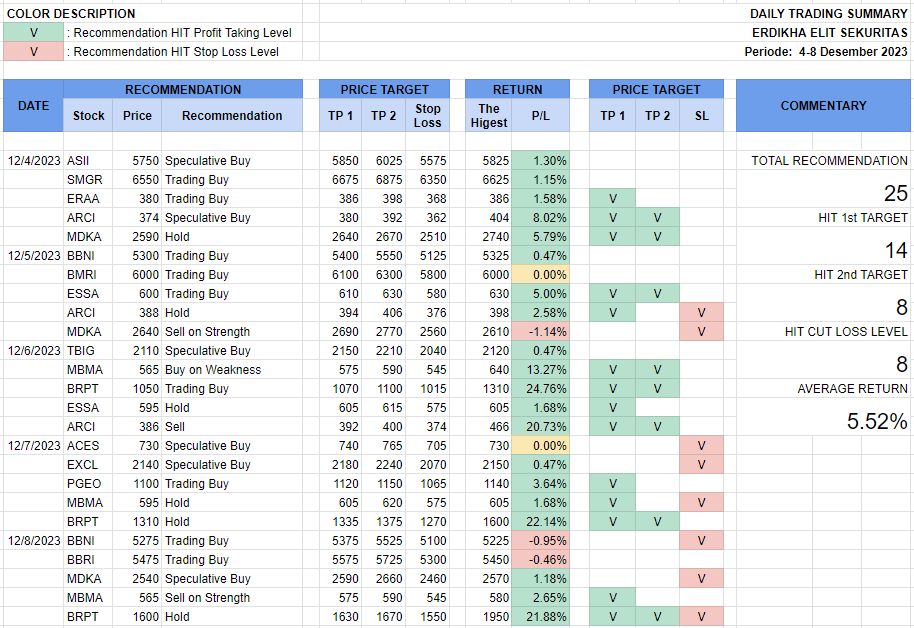The height and width of the screenshot is (628, 914).
Task: Click the Stock column header
Action: click(89, 116)
